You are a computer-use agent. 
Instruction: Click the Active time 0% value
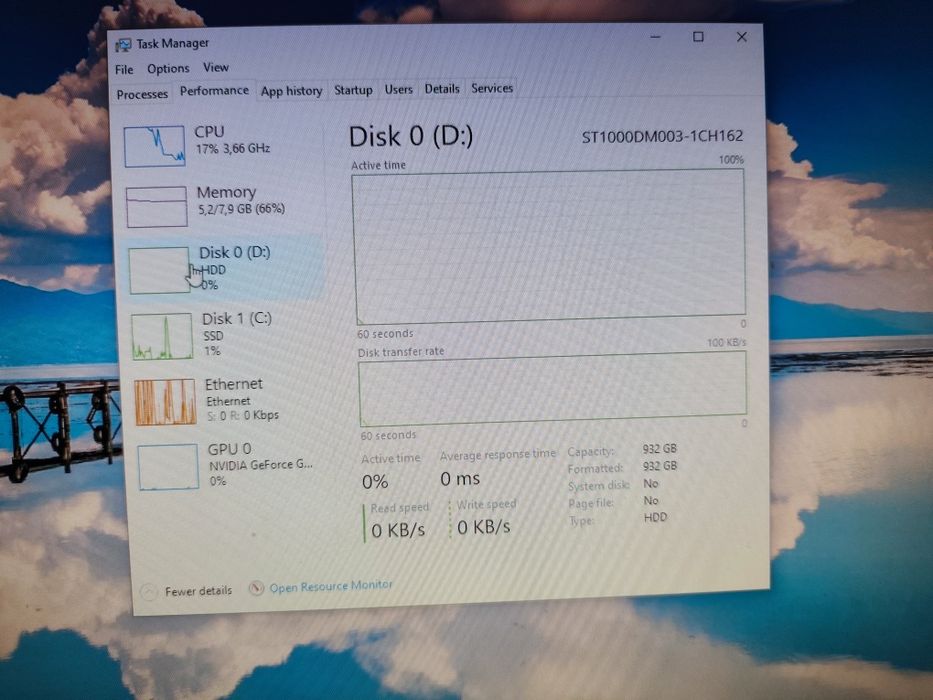(375, 482)
